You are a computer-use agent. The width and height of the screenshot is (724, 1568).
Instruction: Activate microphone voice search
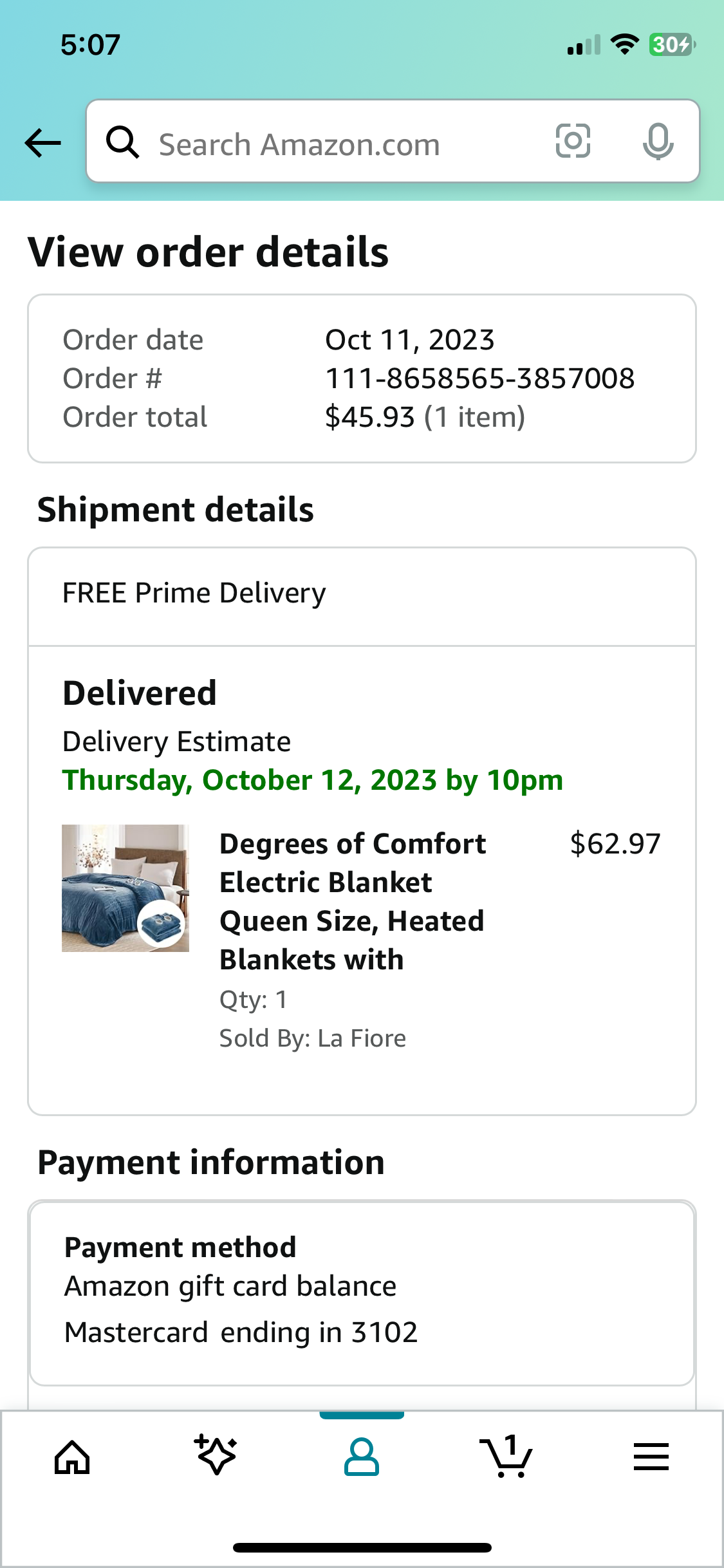pos(658,142)
